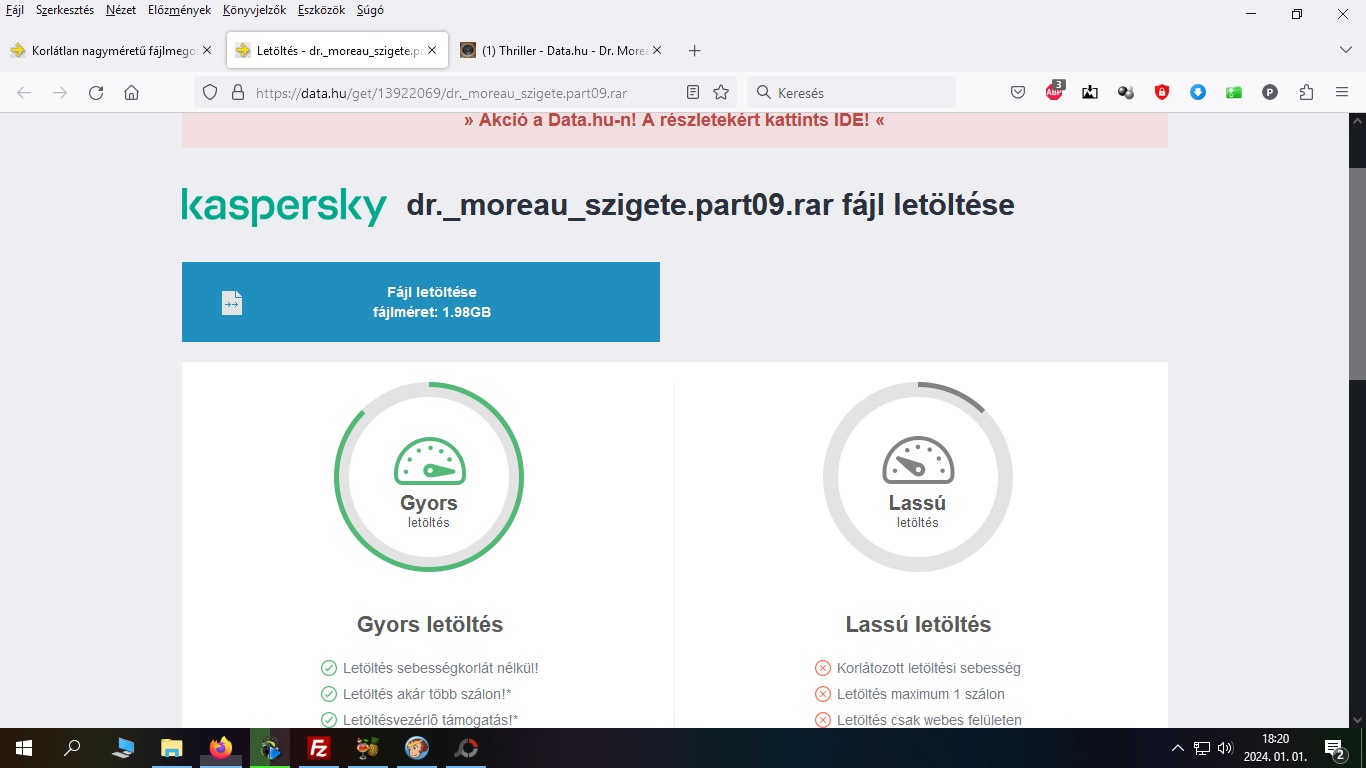1366x768 pixels.
Task: Open Firefox from the taskbar
Action: [221, 748]
